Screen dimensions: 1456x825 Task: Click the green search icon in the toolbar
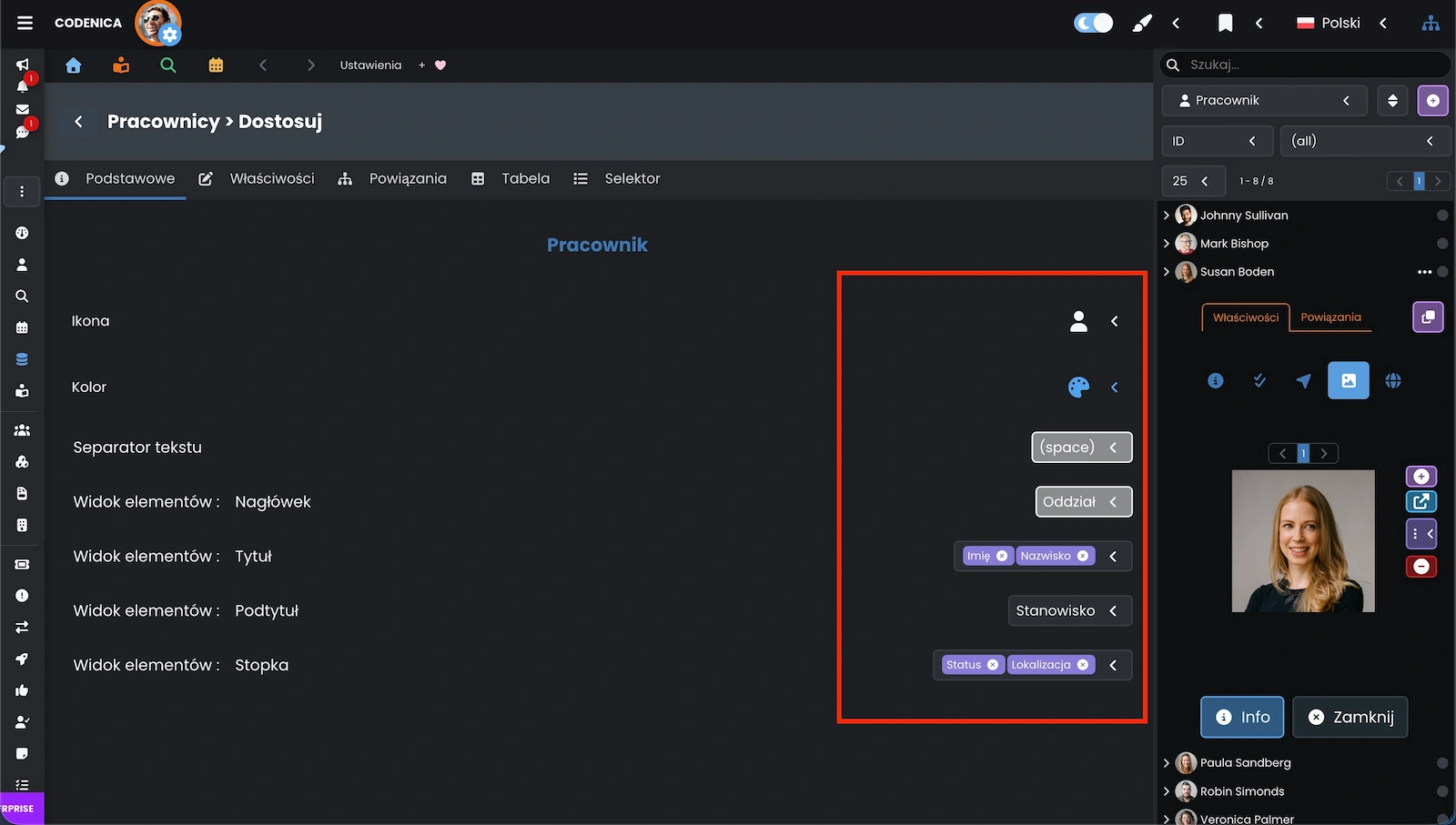[168, 65]
